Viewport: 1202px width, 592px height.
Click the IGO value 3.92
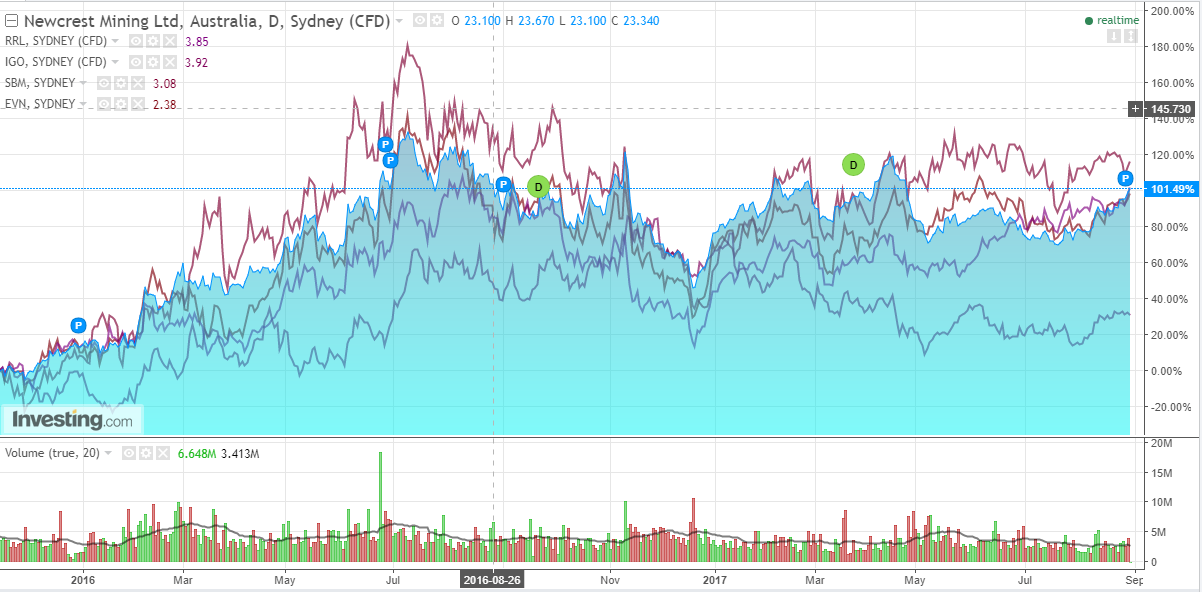[197, 62]
